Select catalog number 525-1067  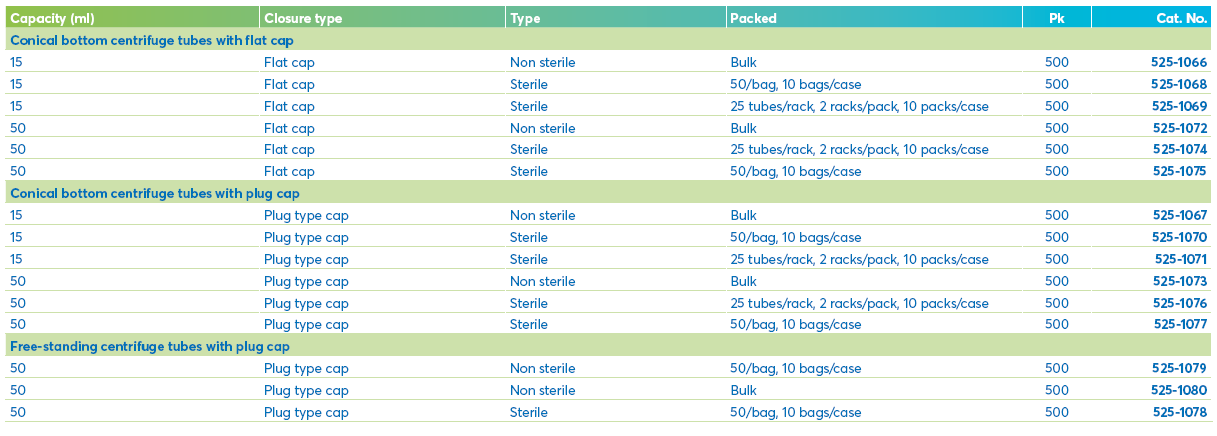[x=1179, y=215]
